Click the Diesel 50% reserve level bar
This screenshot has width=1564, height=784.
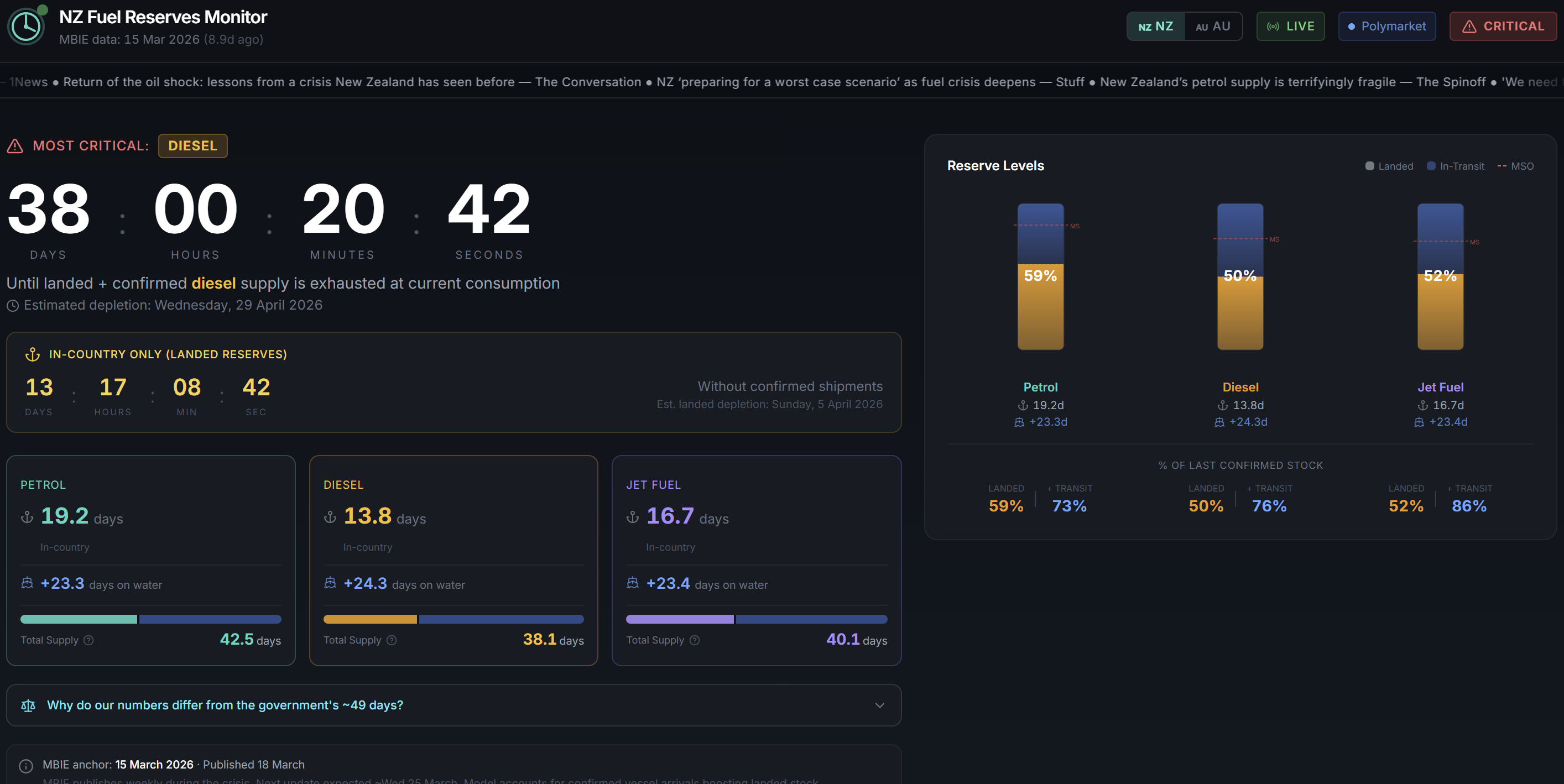1240,276
